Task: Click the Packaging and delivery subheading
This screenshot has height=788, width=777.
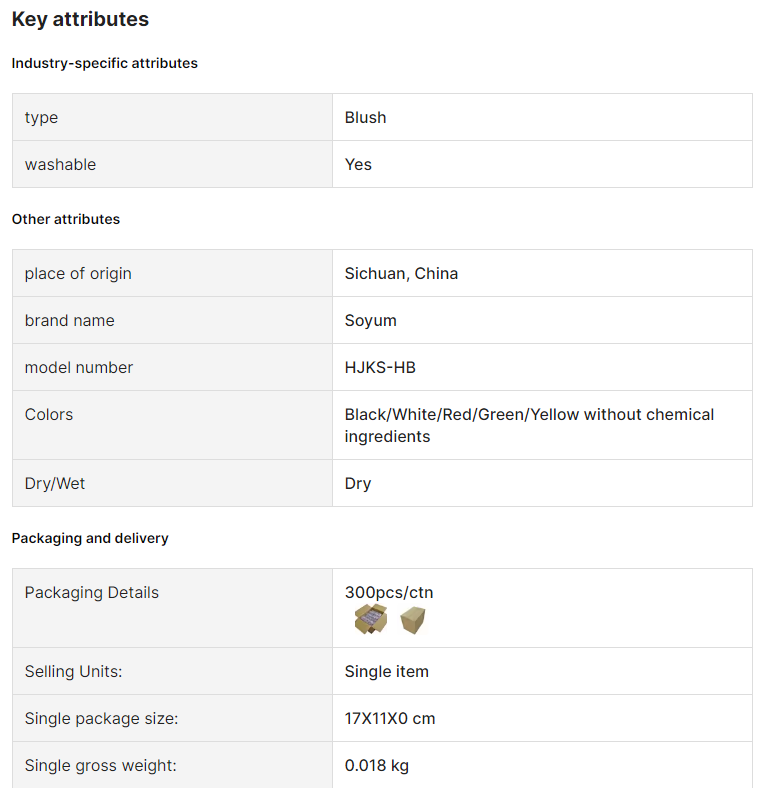Action: [x=90, y=538]
